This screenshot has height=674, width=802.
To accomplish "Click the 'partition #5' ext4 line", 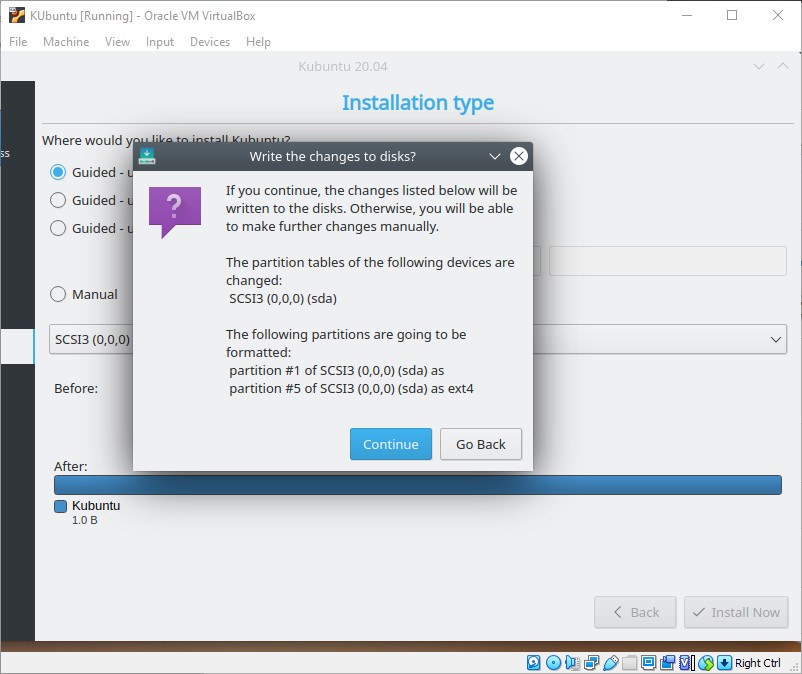I will 351,389.
